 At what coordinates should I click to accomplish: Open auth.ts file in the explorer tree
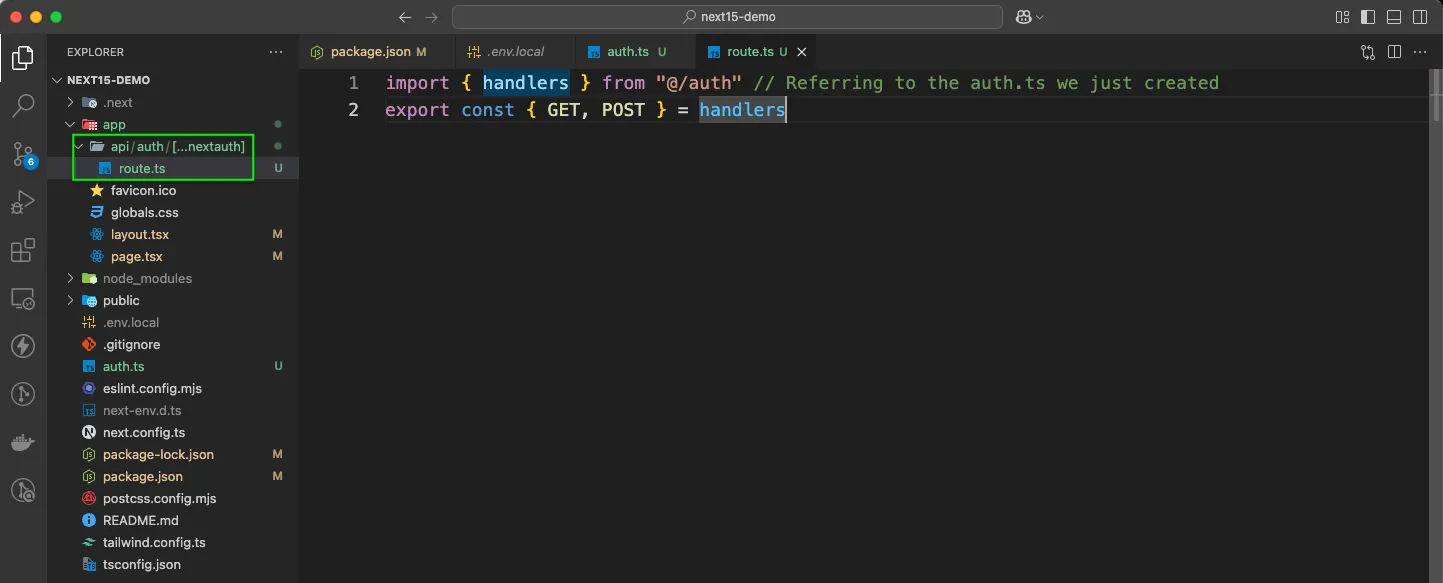(x=123, y=366)
